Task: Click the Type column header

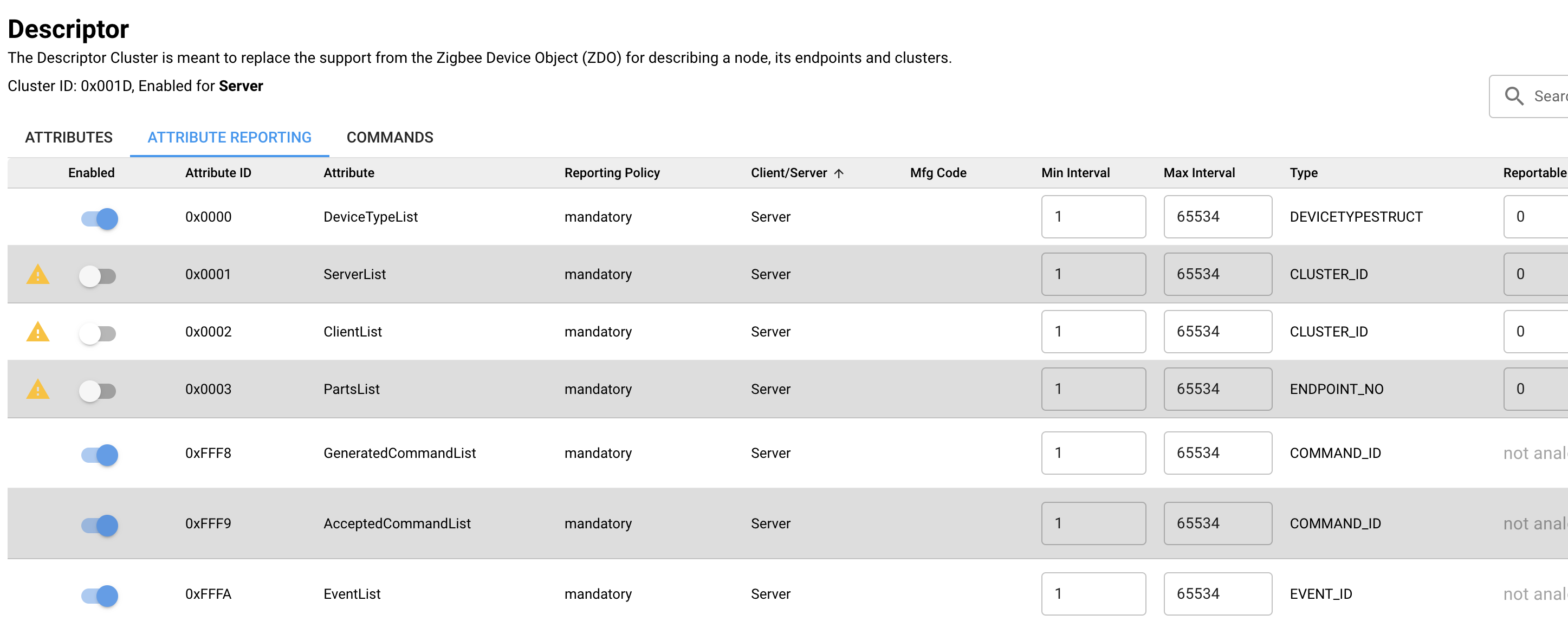Action: (x=1303, y=173)
